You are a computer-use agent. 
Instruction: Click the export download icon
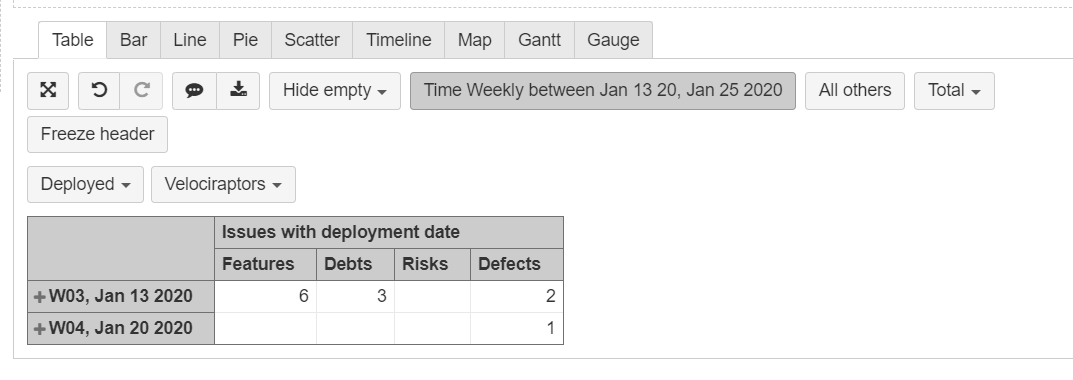tap(238, 90)
